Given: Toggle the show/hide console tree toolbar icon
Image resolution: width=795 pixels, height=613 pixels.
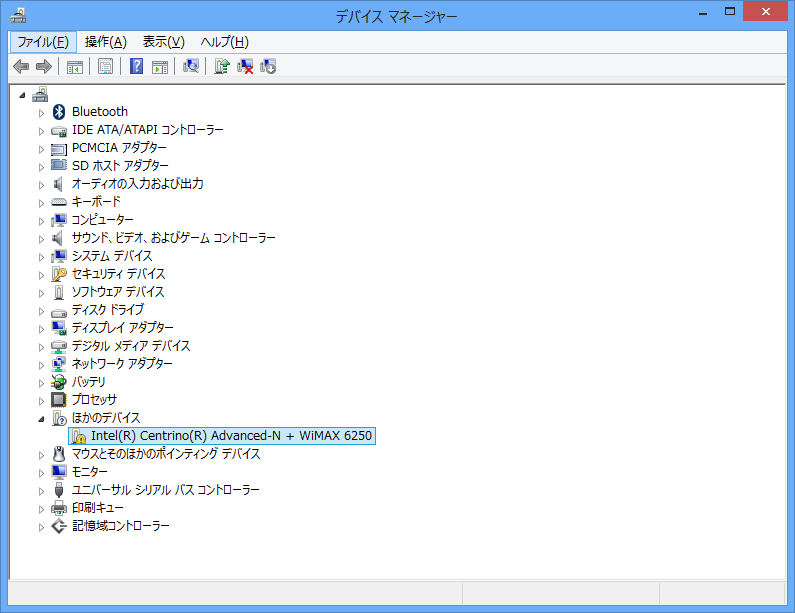Looking at the screenshot, I should coord(75,66).
